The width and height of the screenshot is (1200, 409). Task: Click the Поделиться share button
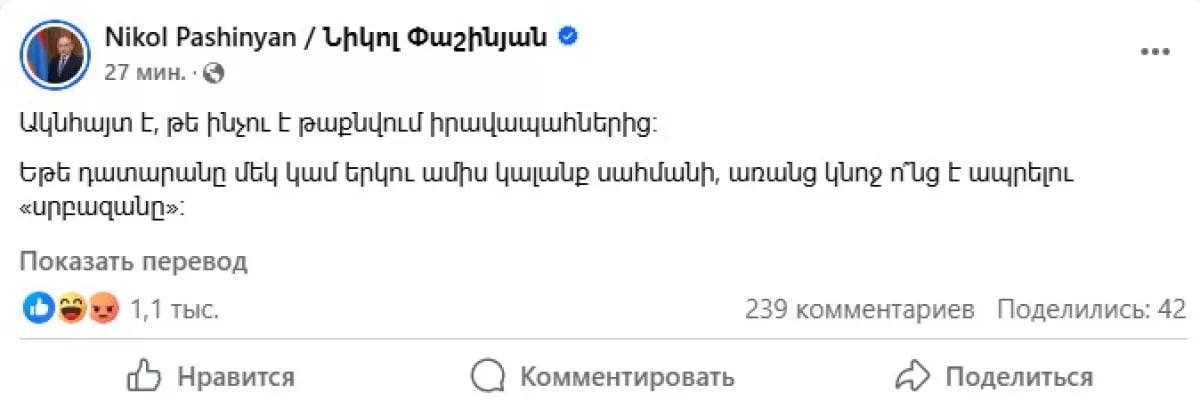[x=994, y=377]
